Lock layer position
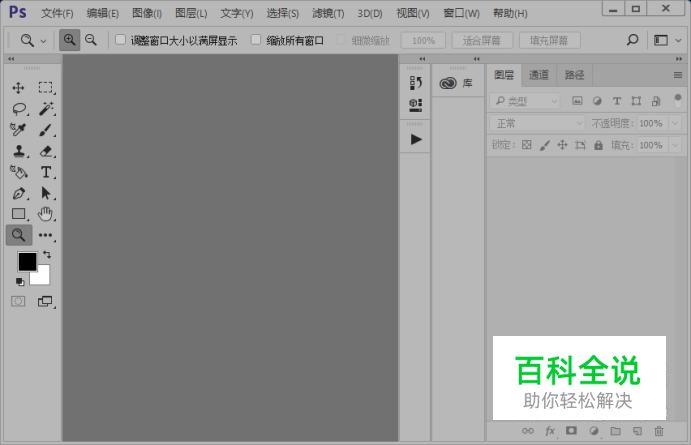The image size is (691, 445). (x=562, y=145)
